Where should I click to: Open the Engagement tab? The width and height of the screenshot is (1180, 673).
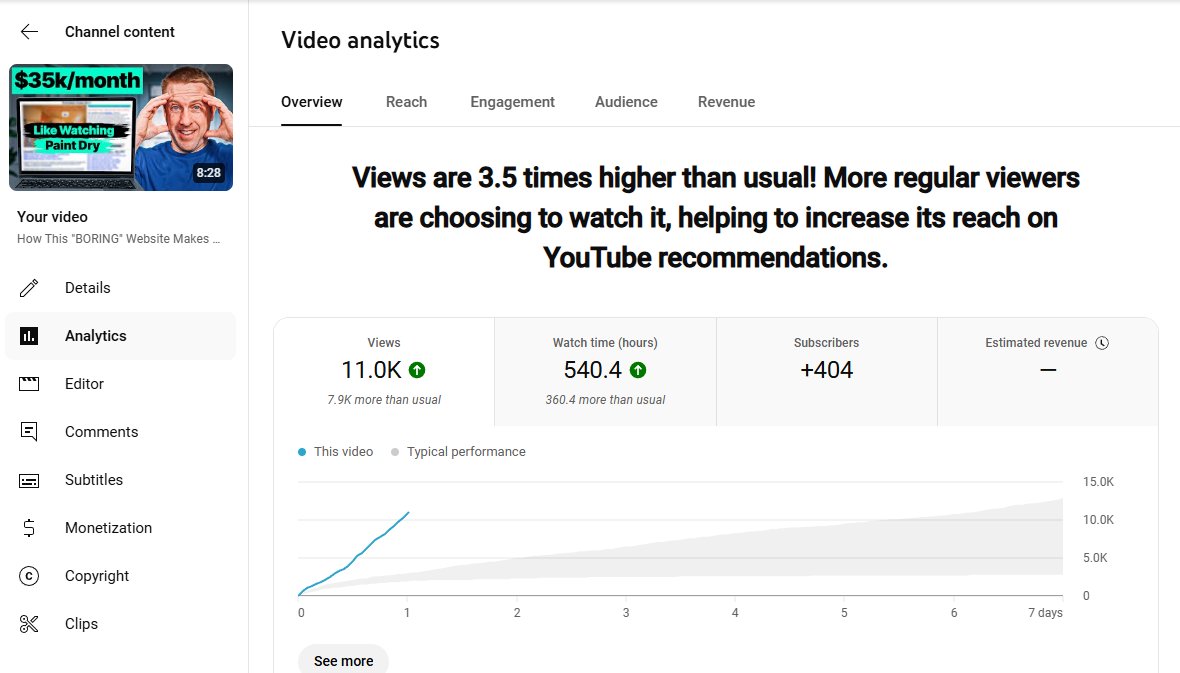coord(512,102)
